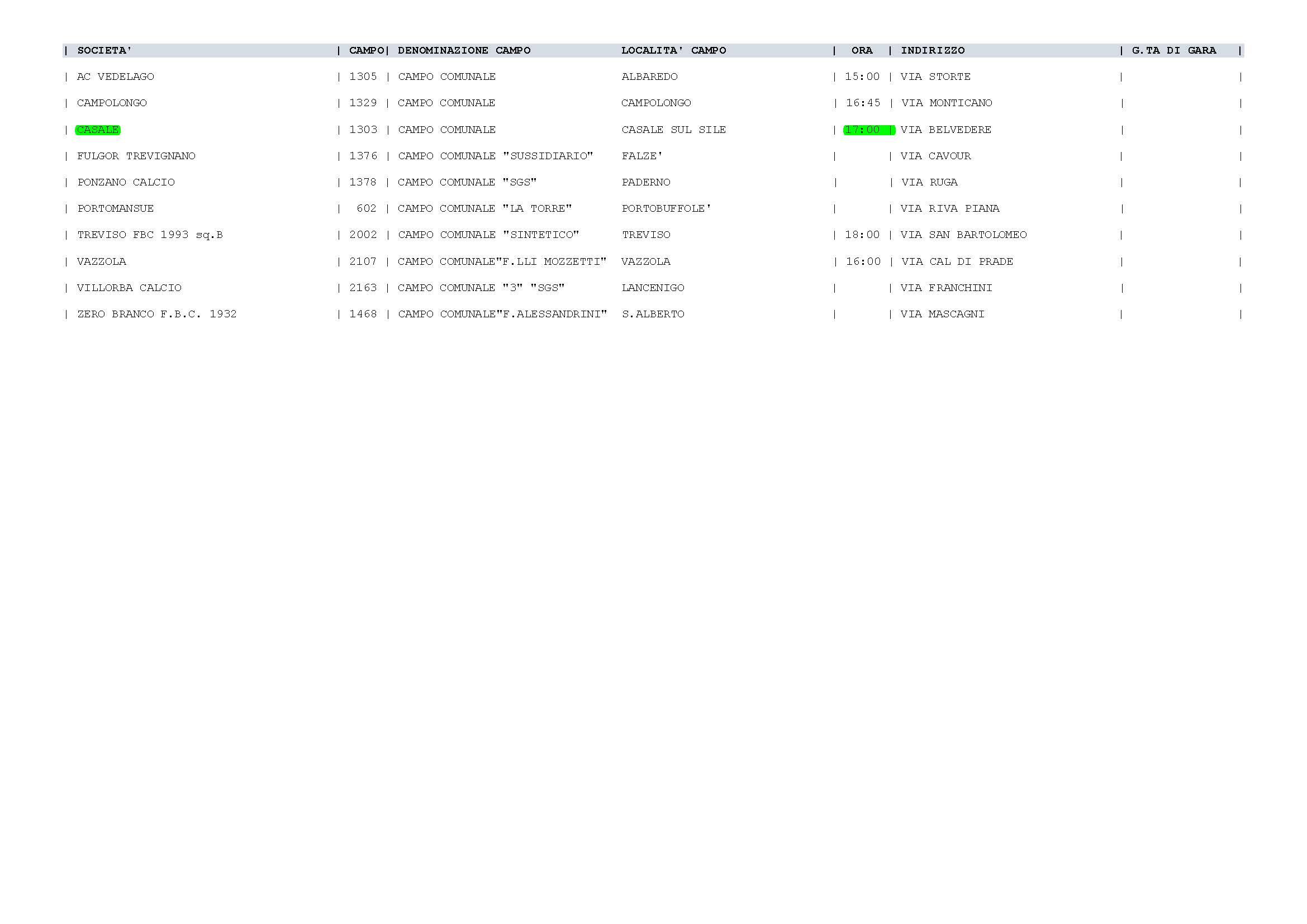Select TREVISO FBC 1993 sq.B entry
1307x924 pixels.
click(x=150, y=235)
